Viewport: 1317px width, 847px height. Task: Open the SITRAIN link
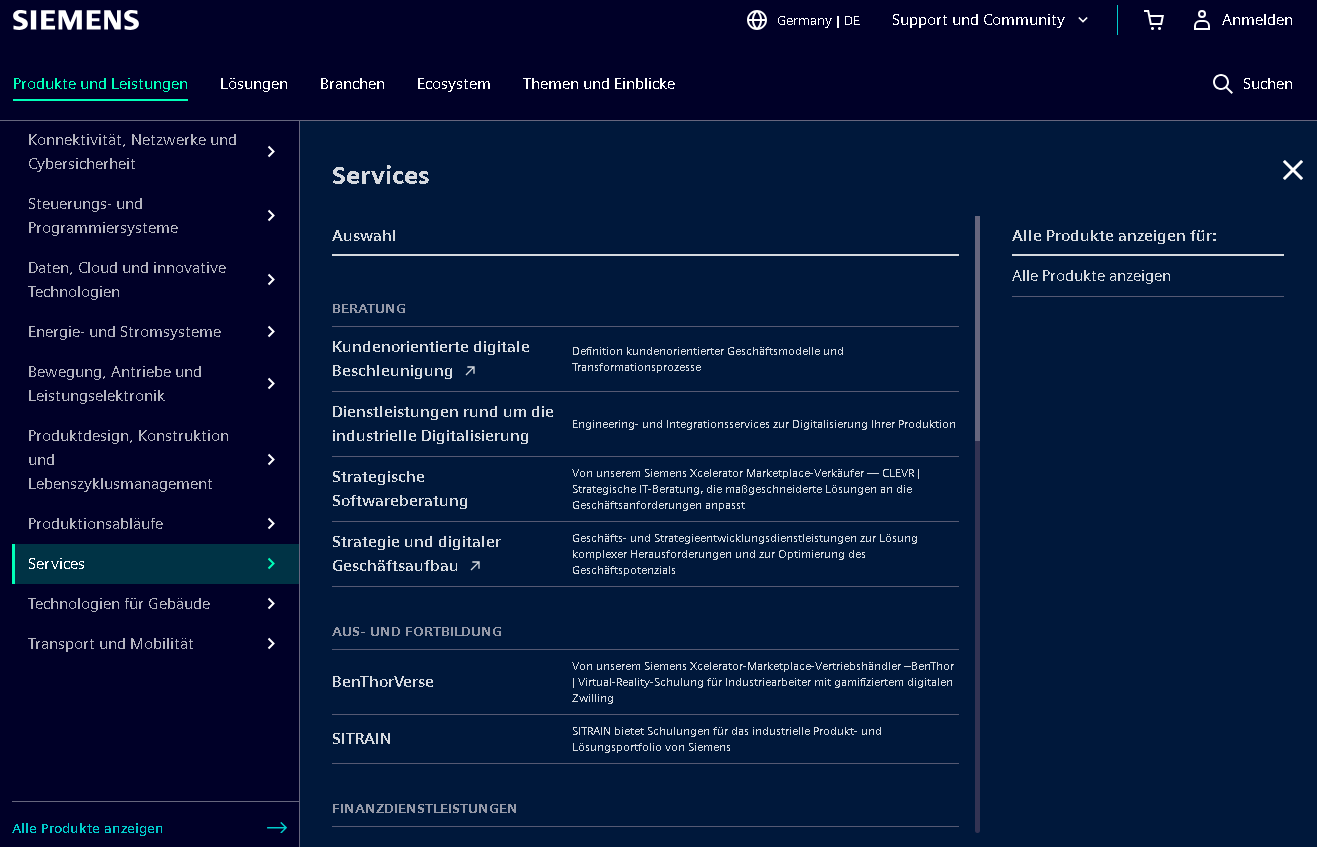tap(361, 739)
